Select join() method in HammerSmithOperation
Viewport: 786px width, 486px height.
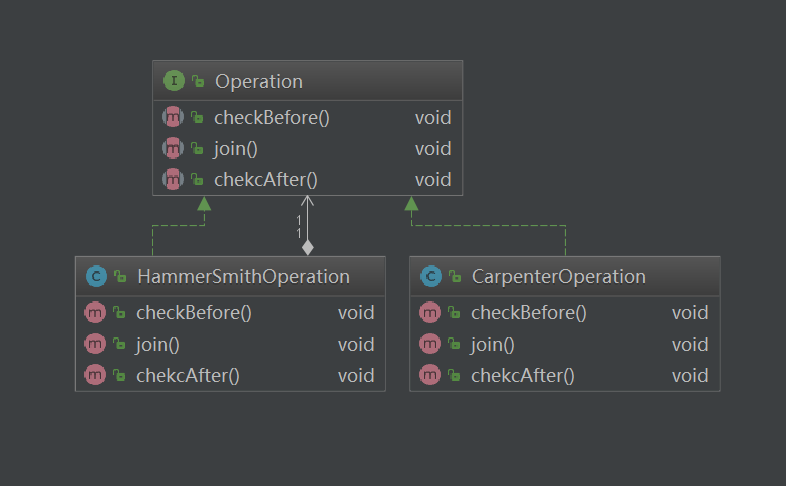158,345
